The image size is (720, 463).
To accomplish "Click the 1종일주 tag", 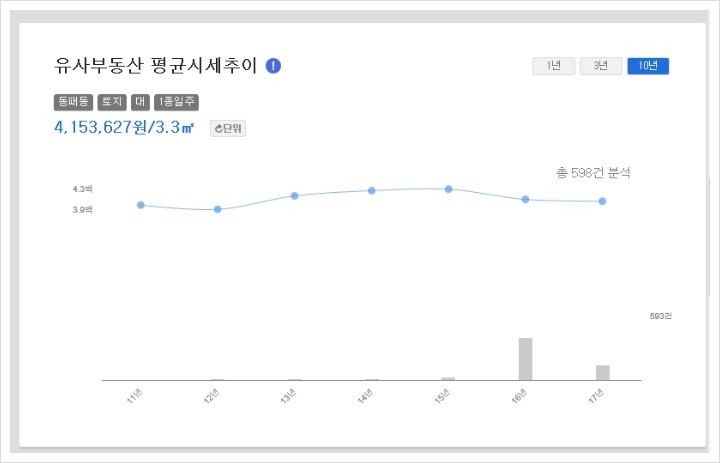I will [177, 101].
